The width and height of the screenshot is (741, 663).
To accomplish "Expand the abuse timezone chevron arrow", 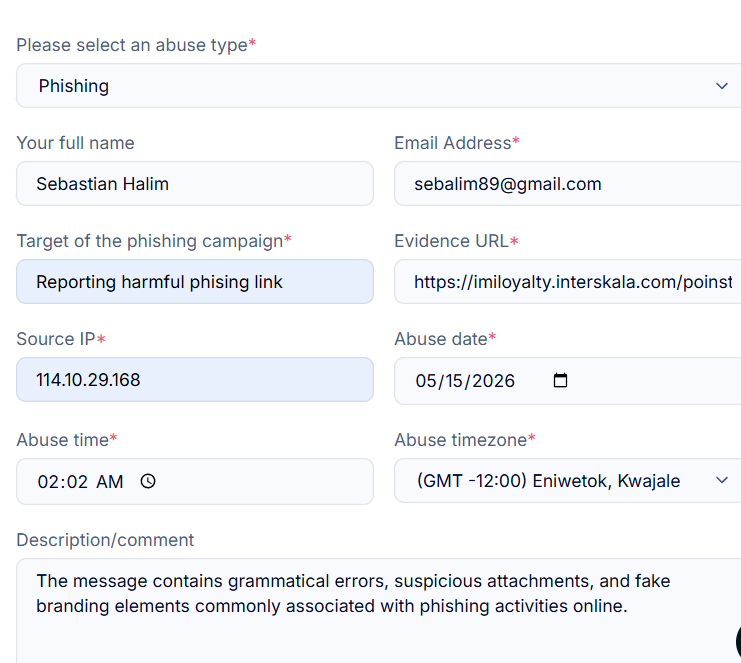I will (721, 480).
